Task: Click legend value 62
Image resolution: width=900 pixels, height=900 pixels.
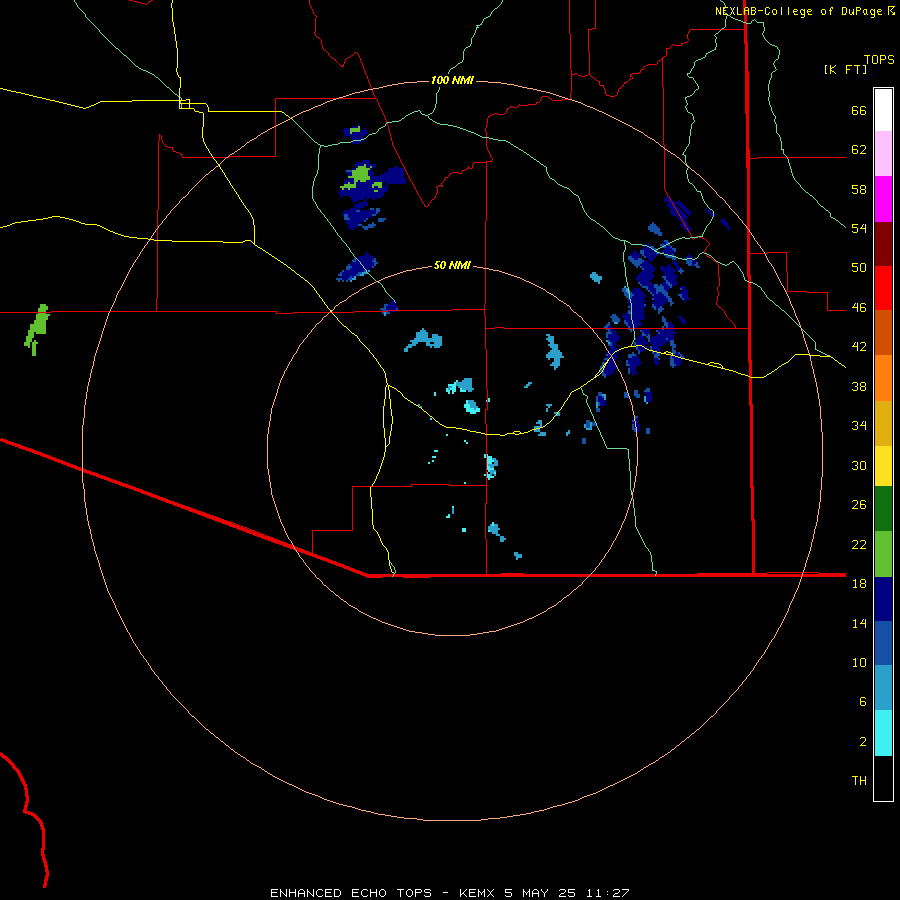Action: point(859,150)
